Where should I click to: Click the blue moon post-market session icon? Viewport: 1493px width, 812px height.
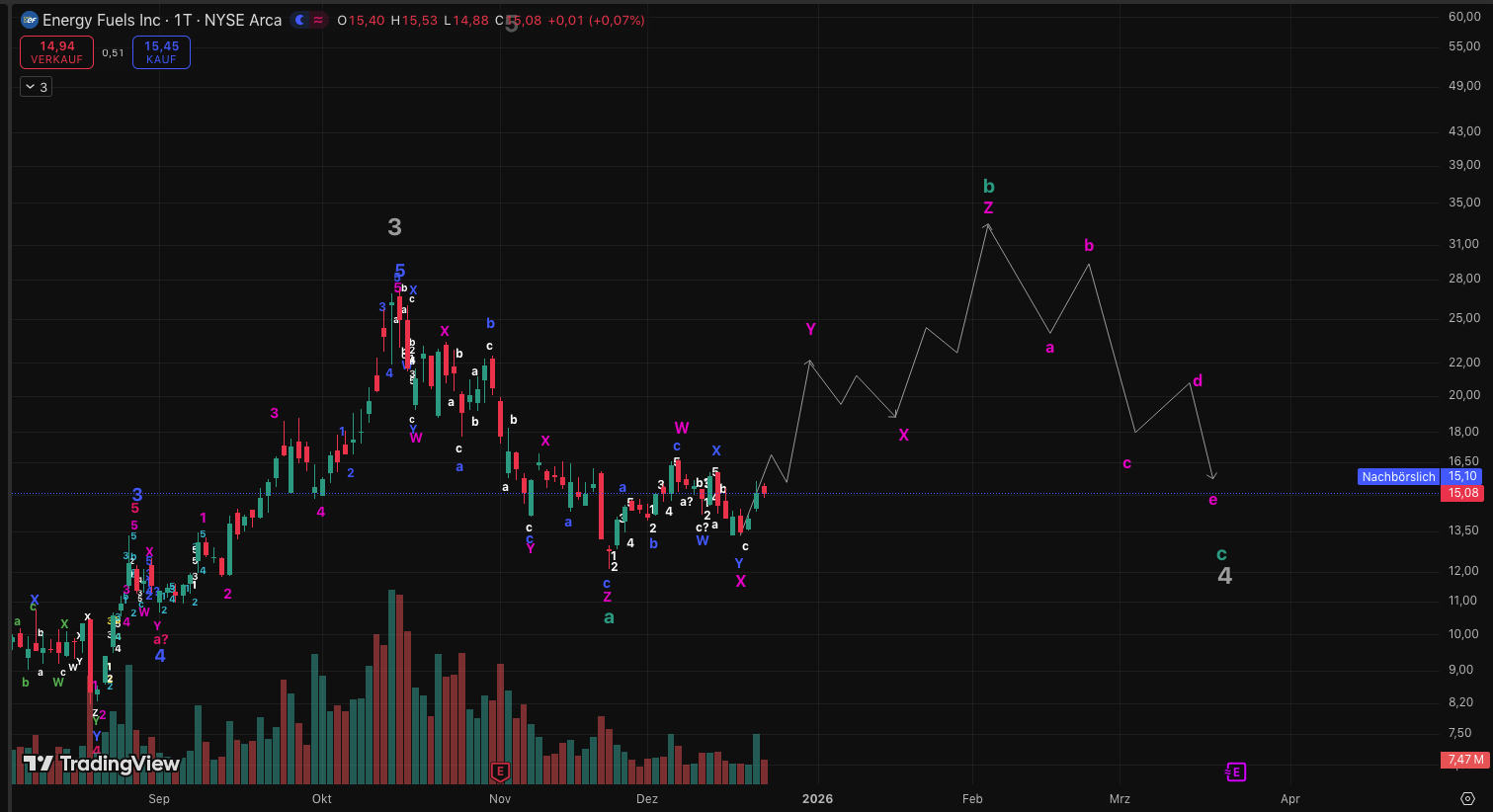point(300,20)
